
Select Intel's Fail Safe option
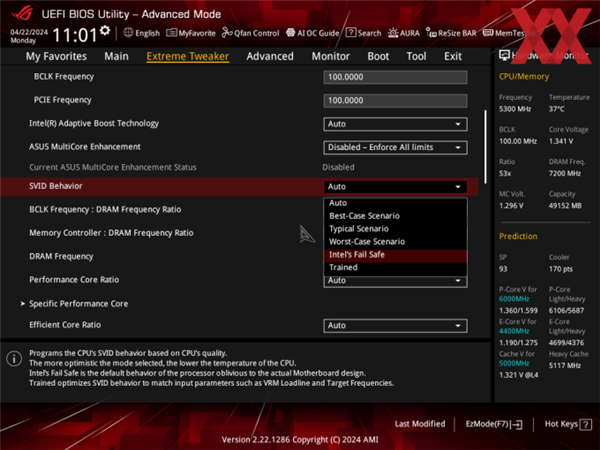click(357, 255)
